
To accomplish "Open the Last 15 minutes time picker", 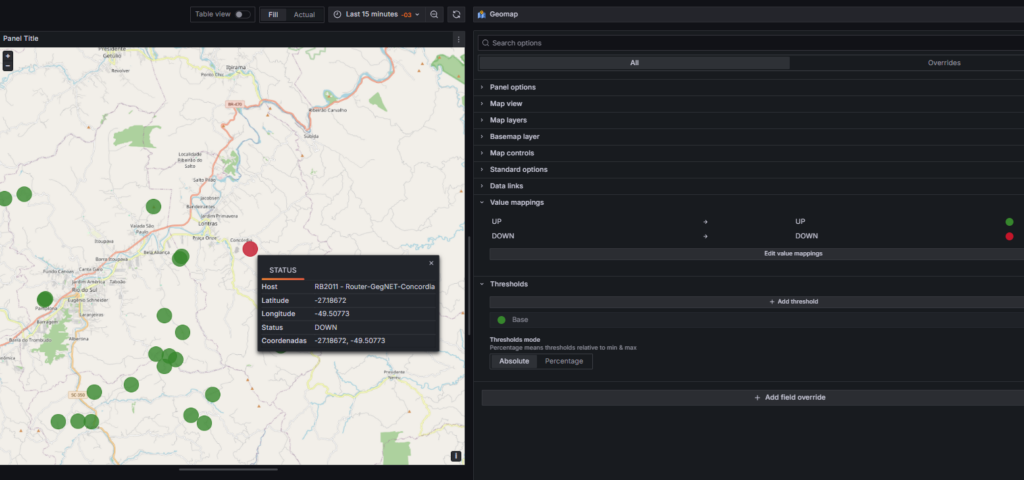I will (x=375, y=15).
